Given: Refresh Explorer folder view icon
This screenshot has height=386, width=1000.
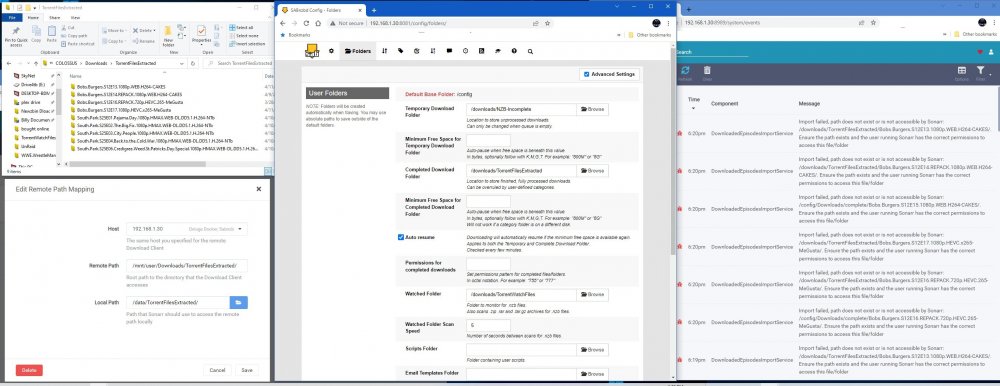Looking at the screenshot, I should click(193, 63).
